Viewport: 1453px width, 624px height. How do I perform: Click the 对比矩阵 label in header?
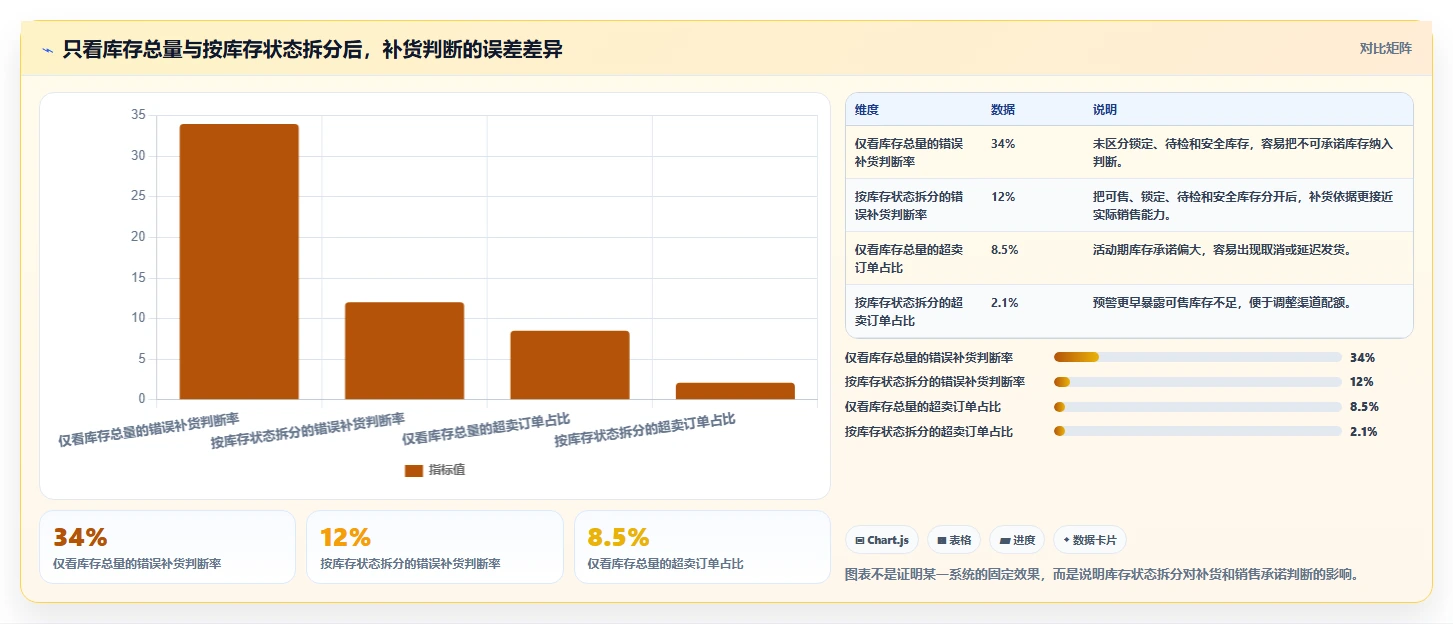1385,48
